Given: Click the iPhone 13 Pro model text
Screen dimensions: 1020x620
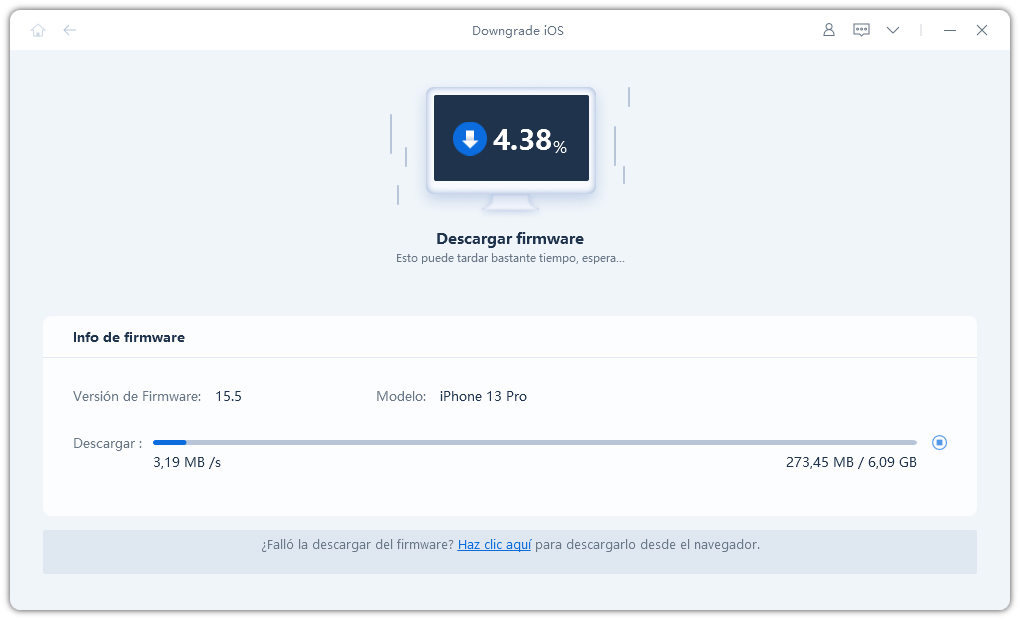Looking at the screenshot, I should point(483,396).
